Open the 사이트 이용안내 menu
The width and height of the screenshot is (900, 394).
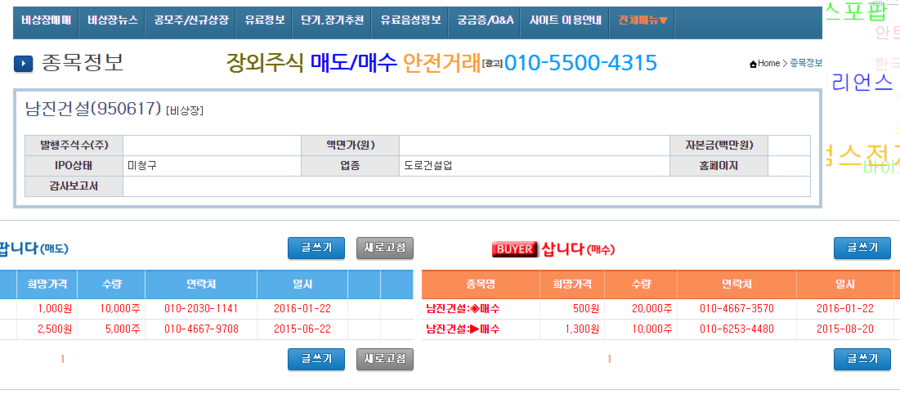pyautogui.click(x=565, y=20)
